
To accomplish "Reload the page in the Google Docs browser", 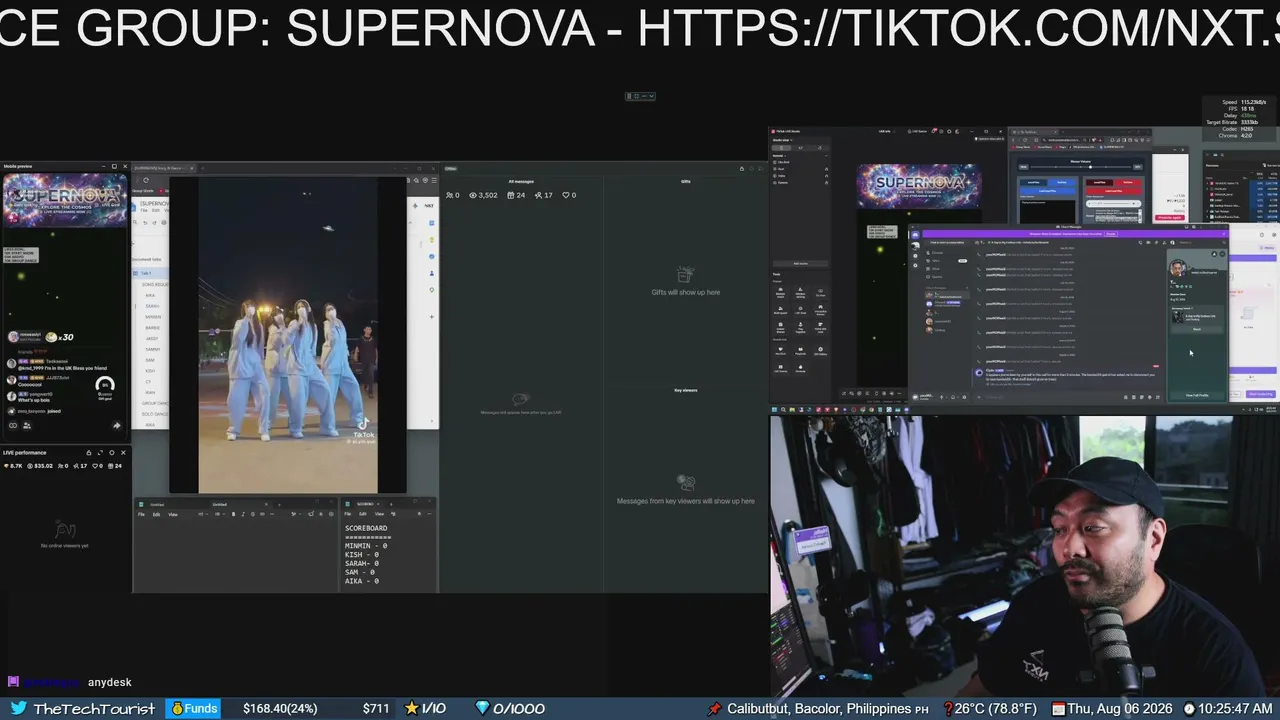I will (146, 181).
